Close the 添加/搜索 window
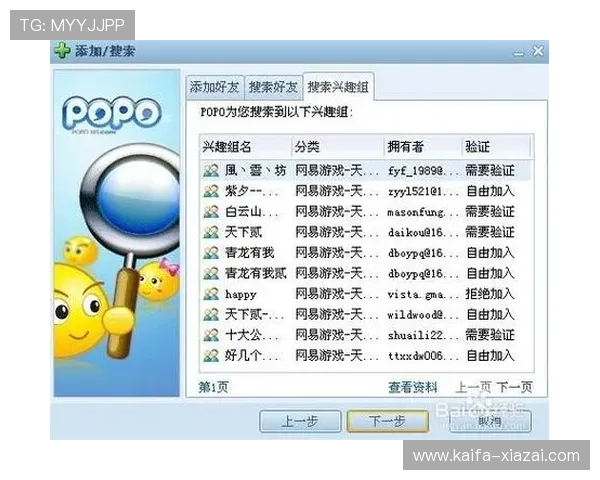This screenshot has width=600, height=480. pos(538,51)
